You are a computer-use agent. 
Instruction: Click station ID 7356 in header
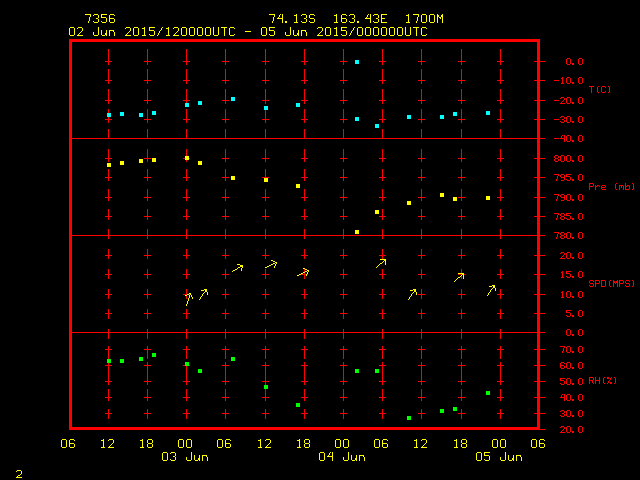(99, 19)
